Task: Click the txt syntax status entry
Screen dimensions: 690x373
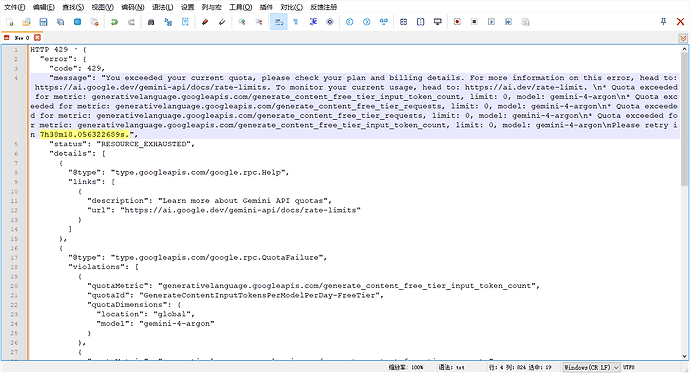Action: tap(451, 367)
